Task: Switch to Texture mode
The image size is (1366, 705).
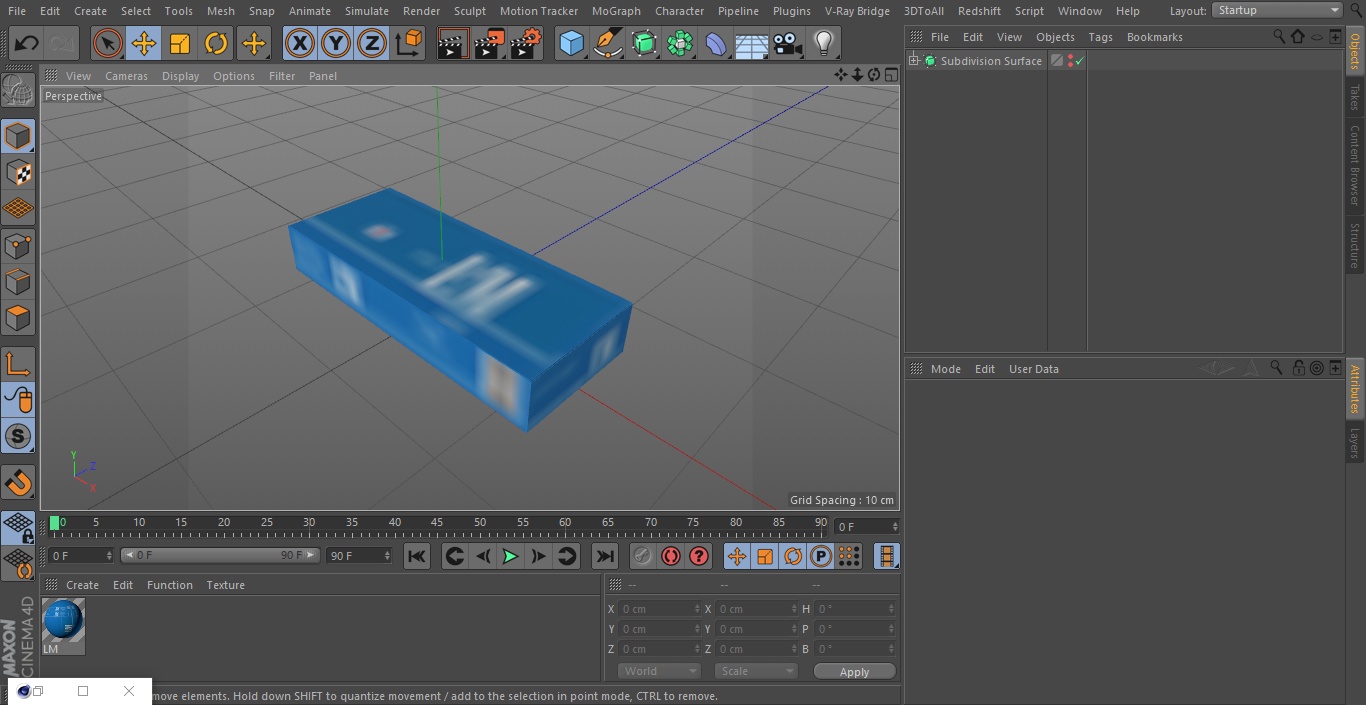Action: [18, 173]
